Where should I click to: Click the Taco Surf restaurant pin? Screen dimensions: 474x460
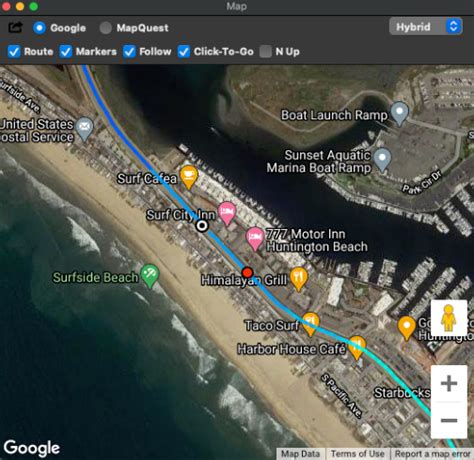[x=310, y=324]
